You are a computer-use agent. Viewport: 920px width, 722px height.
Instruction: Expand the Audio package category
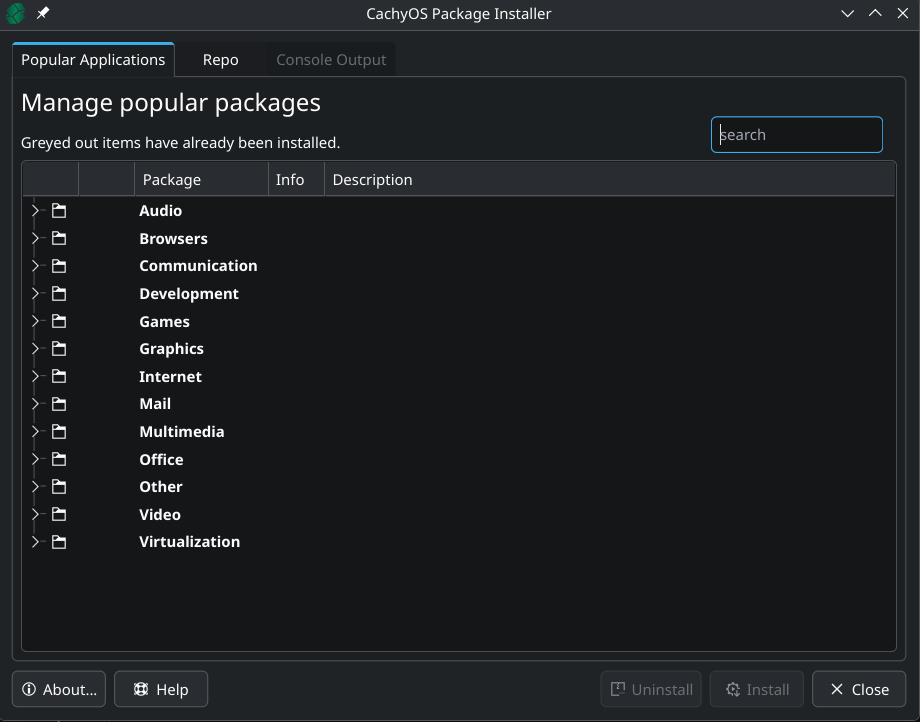[35, 210]
